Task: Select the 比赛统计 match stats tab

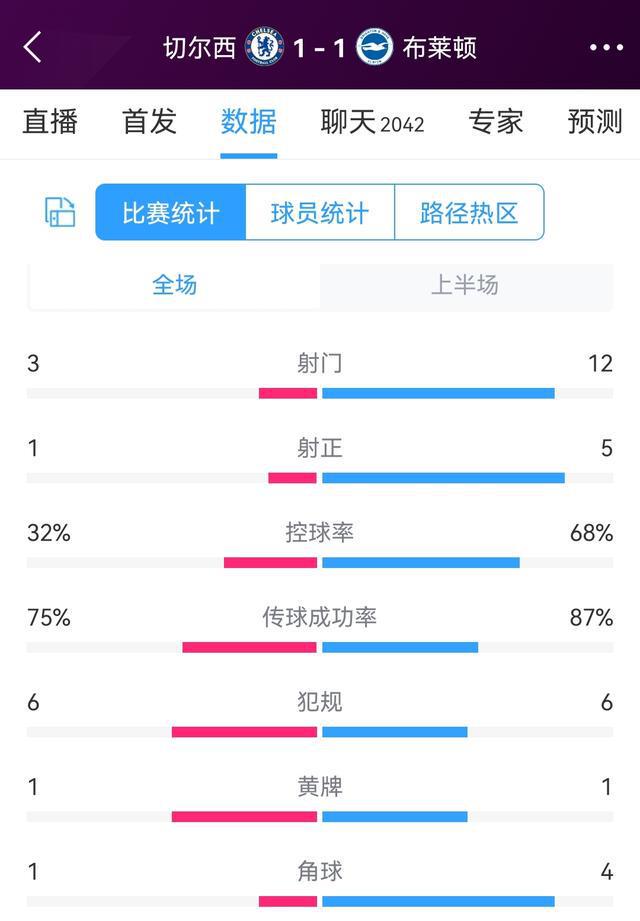Action: [168, 212]
